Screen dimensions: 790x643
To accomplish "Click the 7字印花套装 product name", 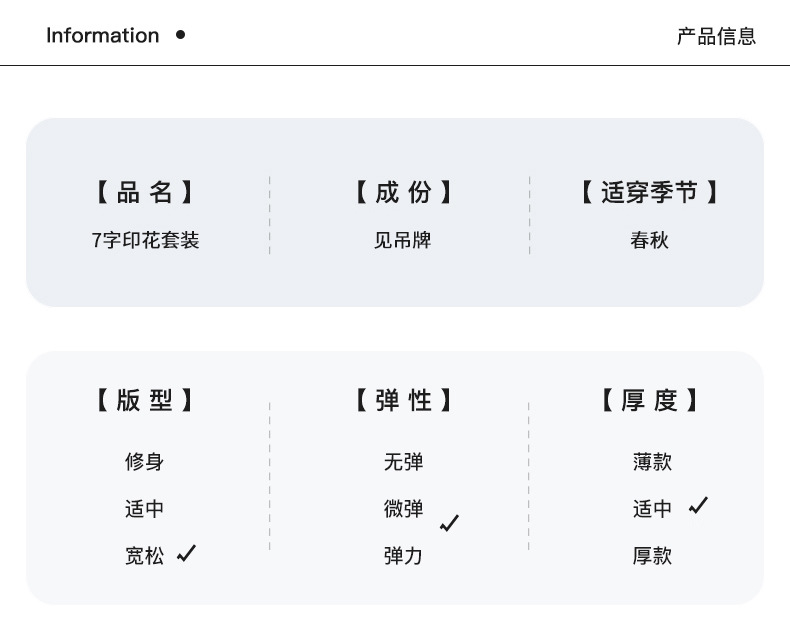I will (x=145, y=241).
